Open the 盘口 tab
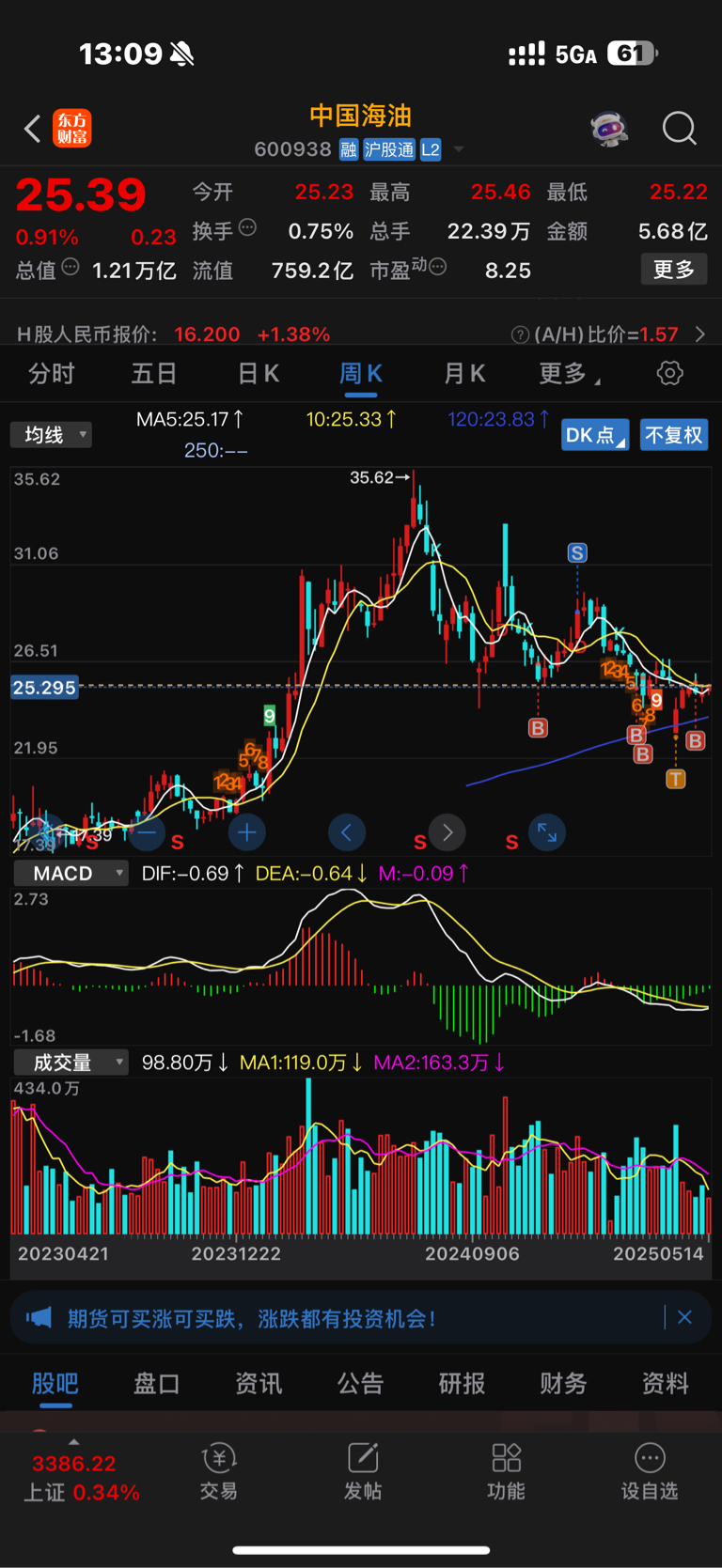 [x=157, y=1383]
